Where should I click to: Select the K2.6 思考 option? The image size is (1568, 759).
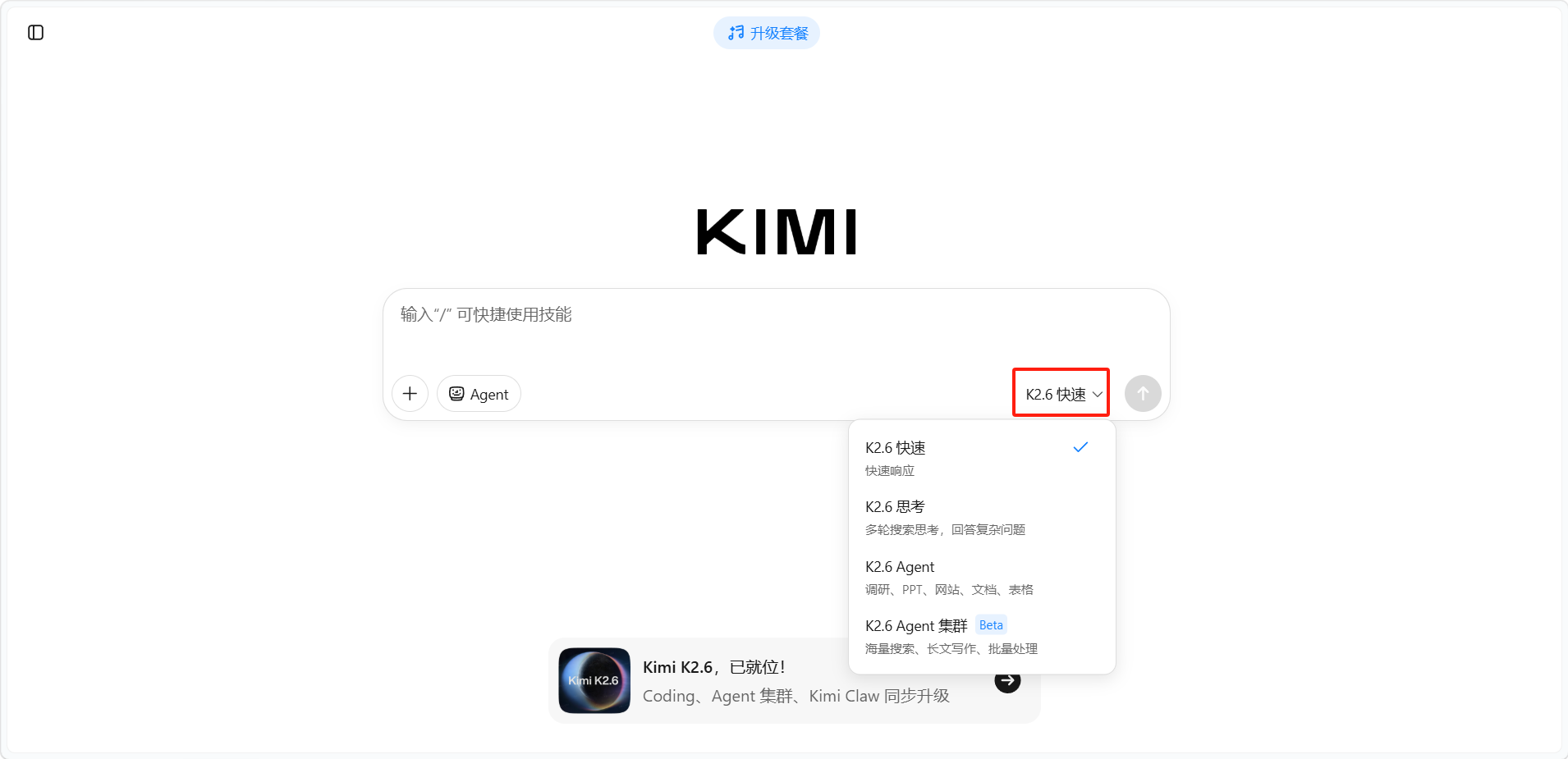pos(982,517)
